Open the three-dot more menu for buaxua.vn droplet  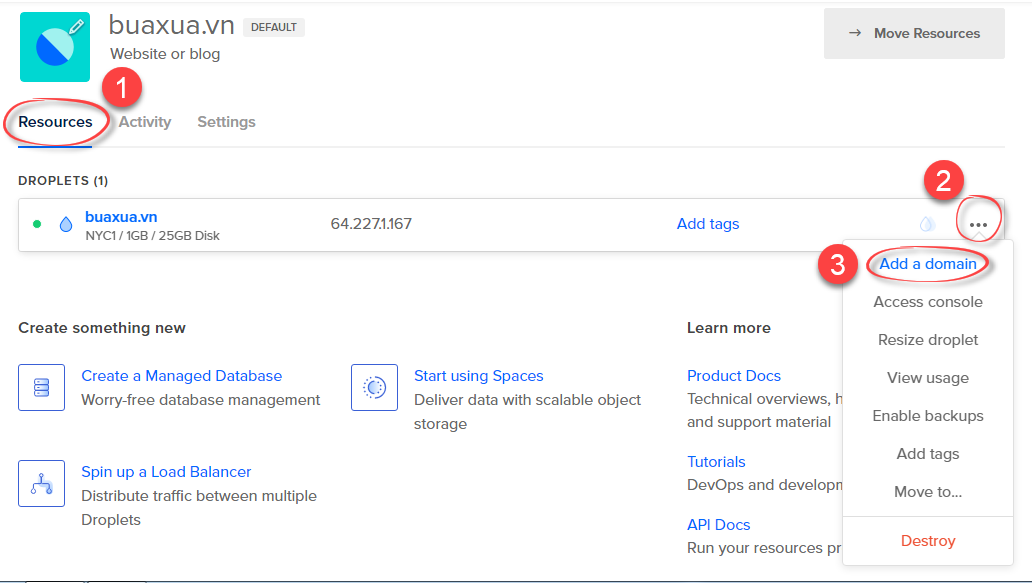tap(978, 225)
